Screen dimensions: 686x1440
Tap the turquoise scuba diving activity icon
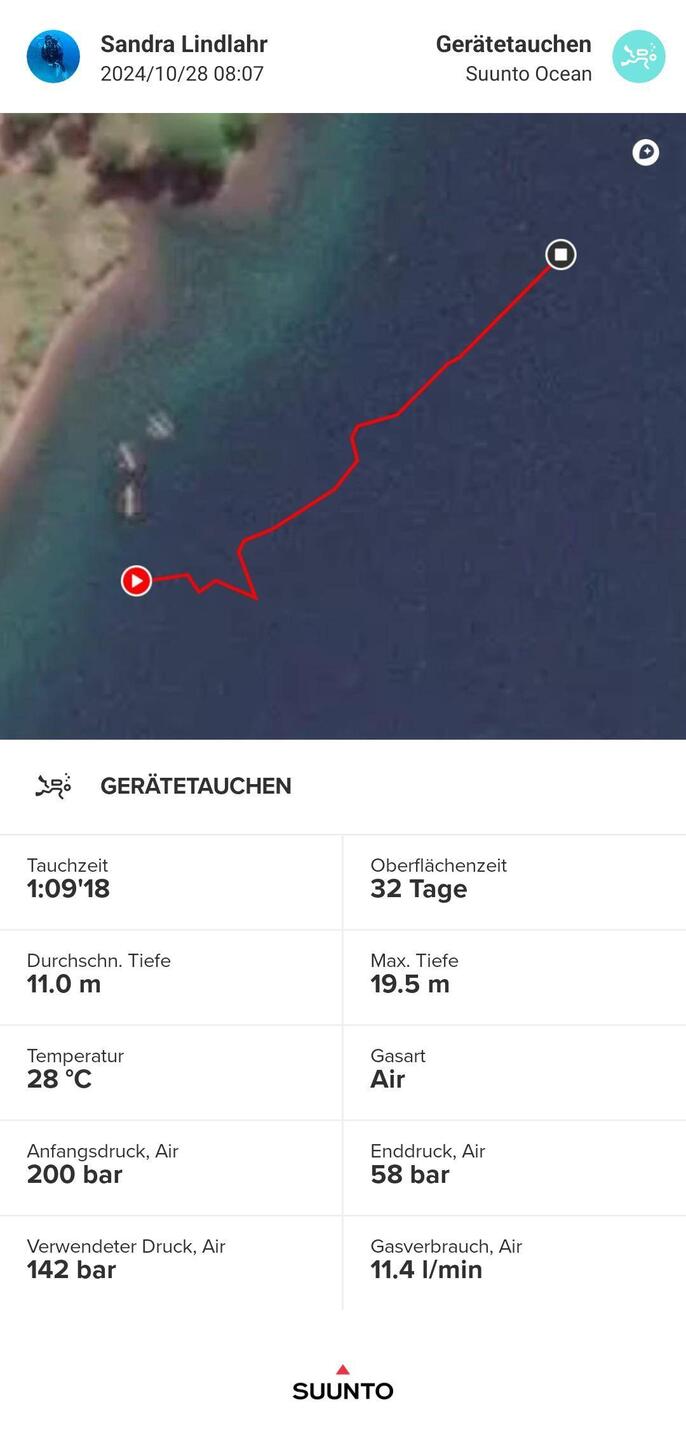point(638,56)
